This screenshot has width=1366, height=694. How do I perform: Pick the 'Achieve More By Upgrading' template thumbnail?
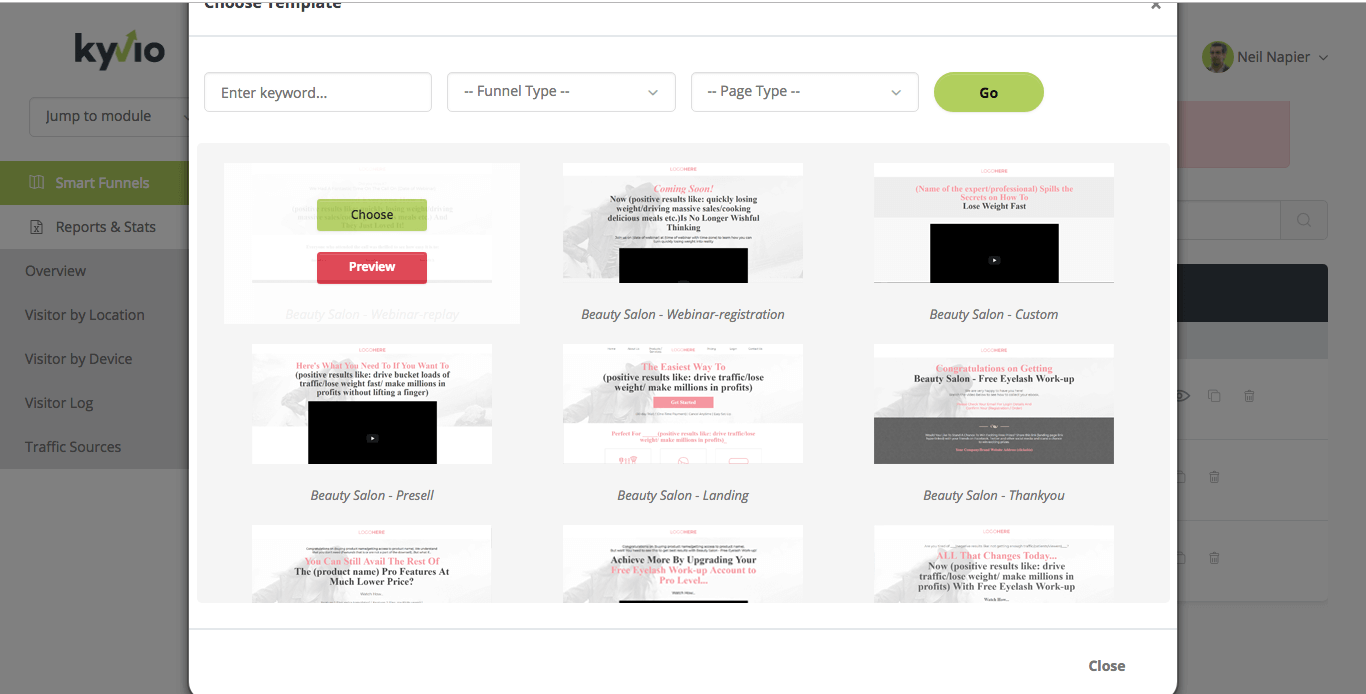coord(683,564)
